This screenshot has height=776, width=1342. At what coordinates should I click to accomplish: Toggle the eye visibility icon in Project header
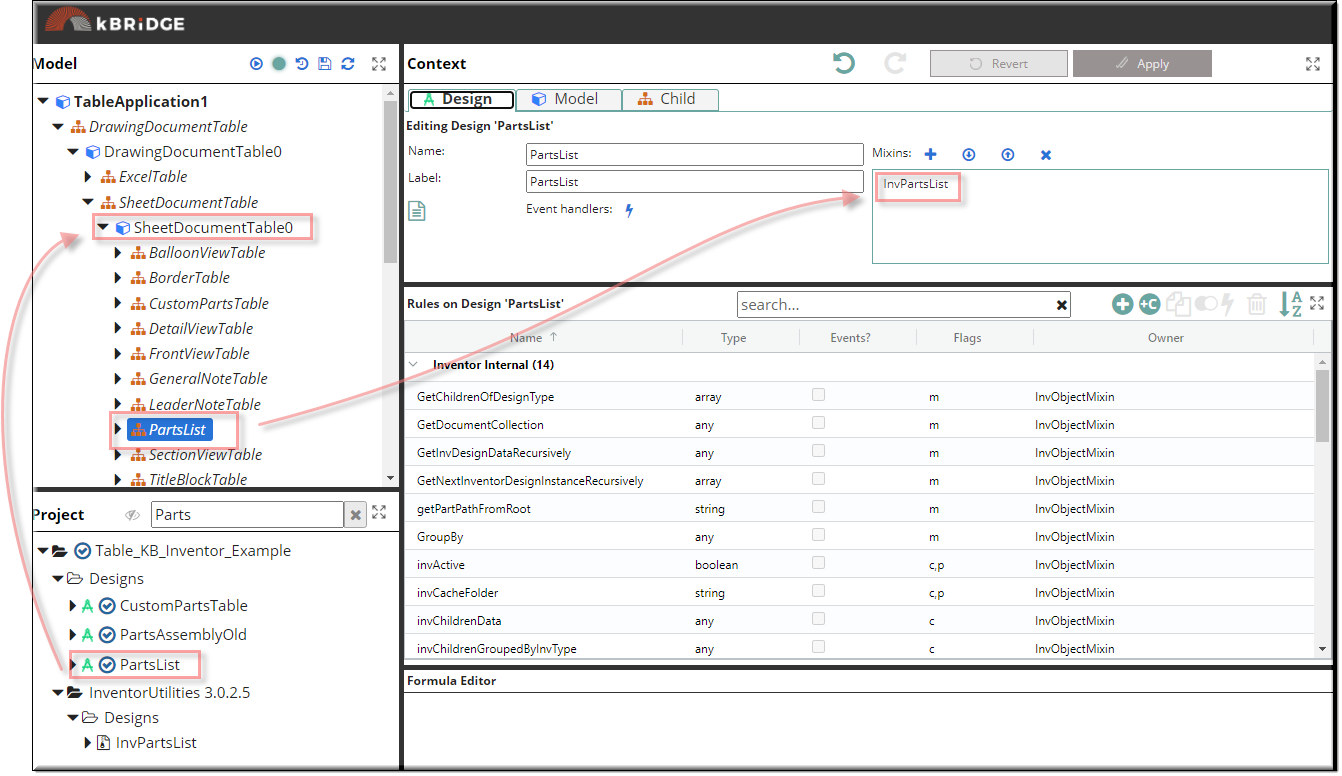(132, 515)
